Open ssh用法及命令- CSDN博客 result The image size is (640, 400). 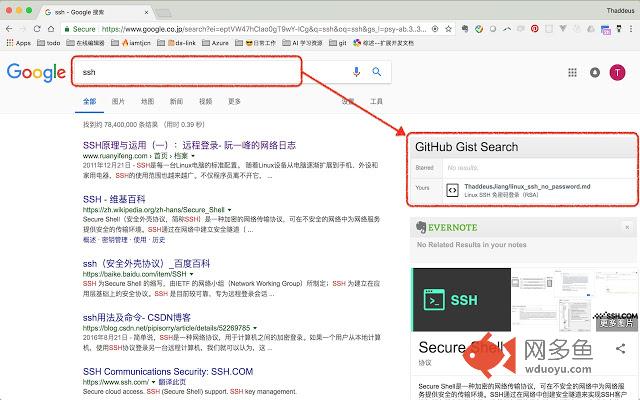pos(137,318)
